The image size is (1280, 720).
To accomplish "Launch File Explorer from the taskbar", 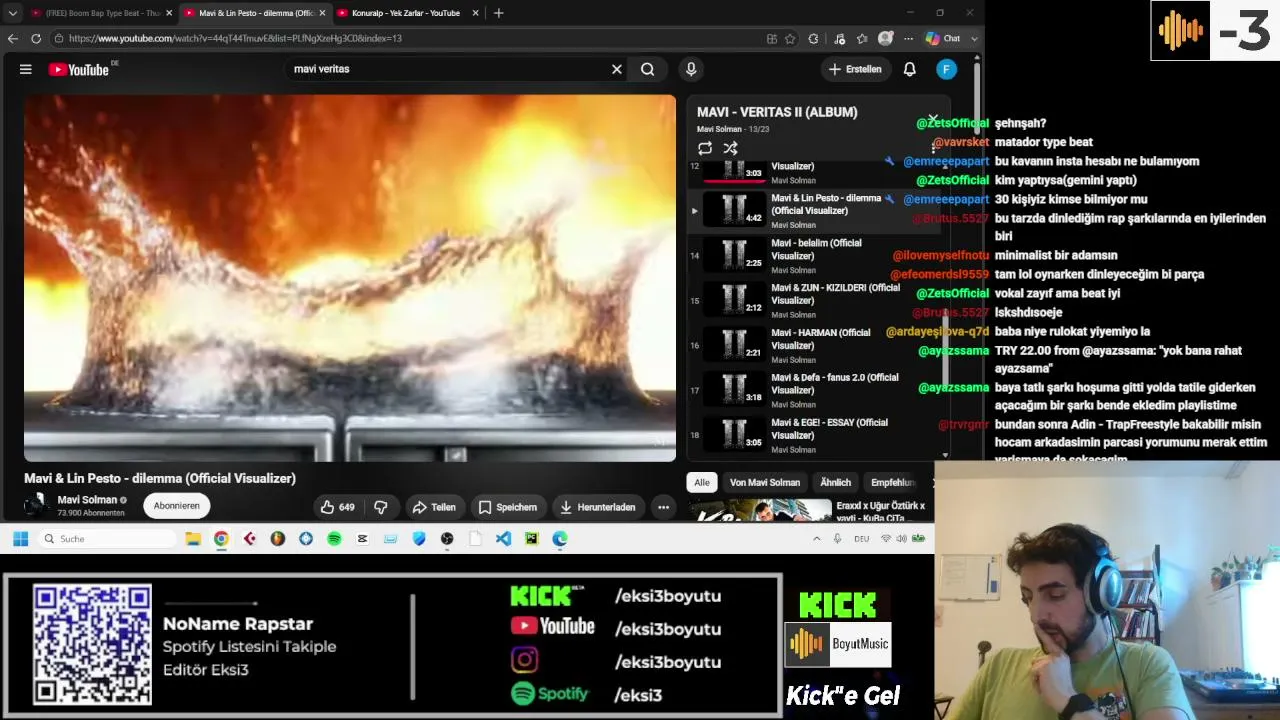I will pos(193,538).
